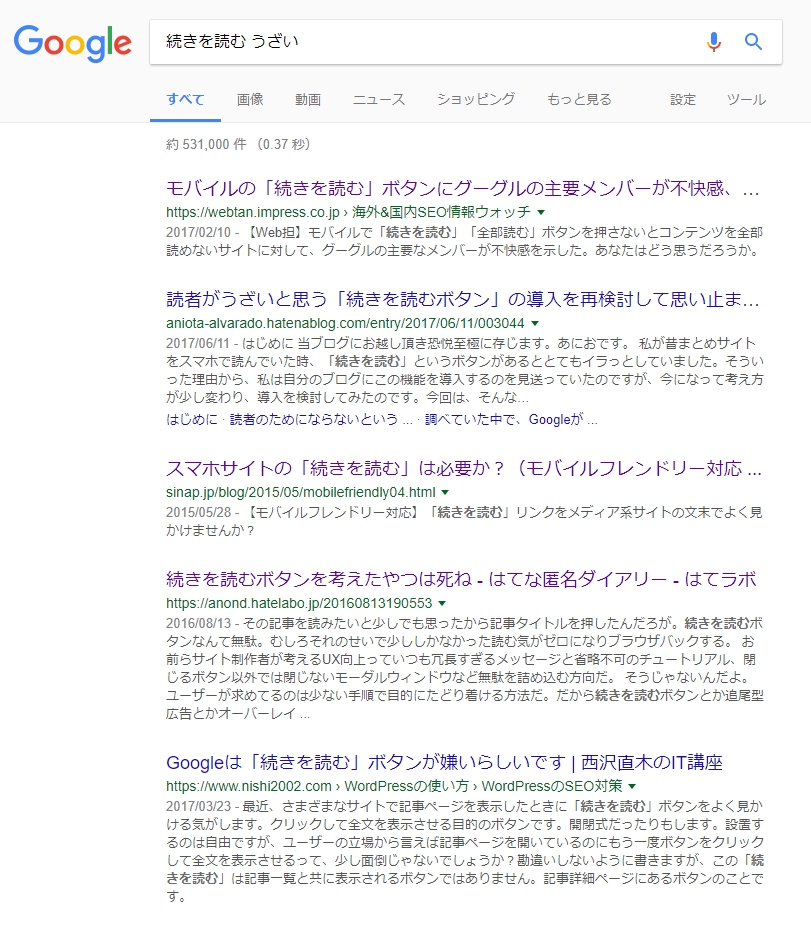The image size is (811, 925).
Task: Open the 設定 settings menu
Action: pos(682,100)
